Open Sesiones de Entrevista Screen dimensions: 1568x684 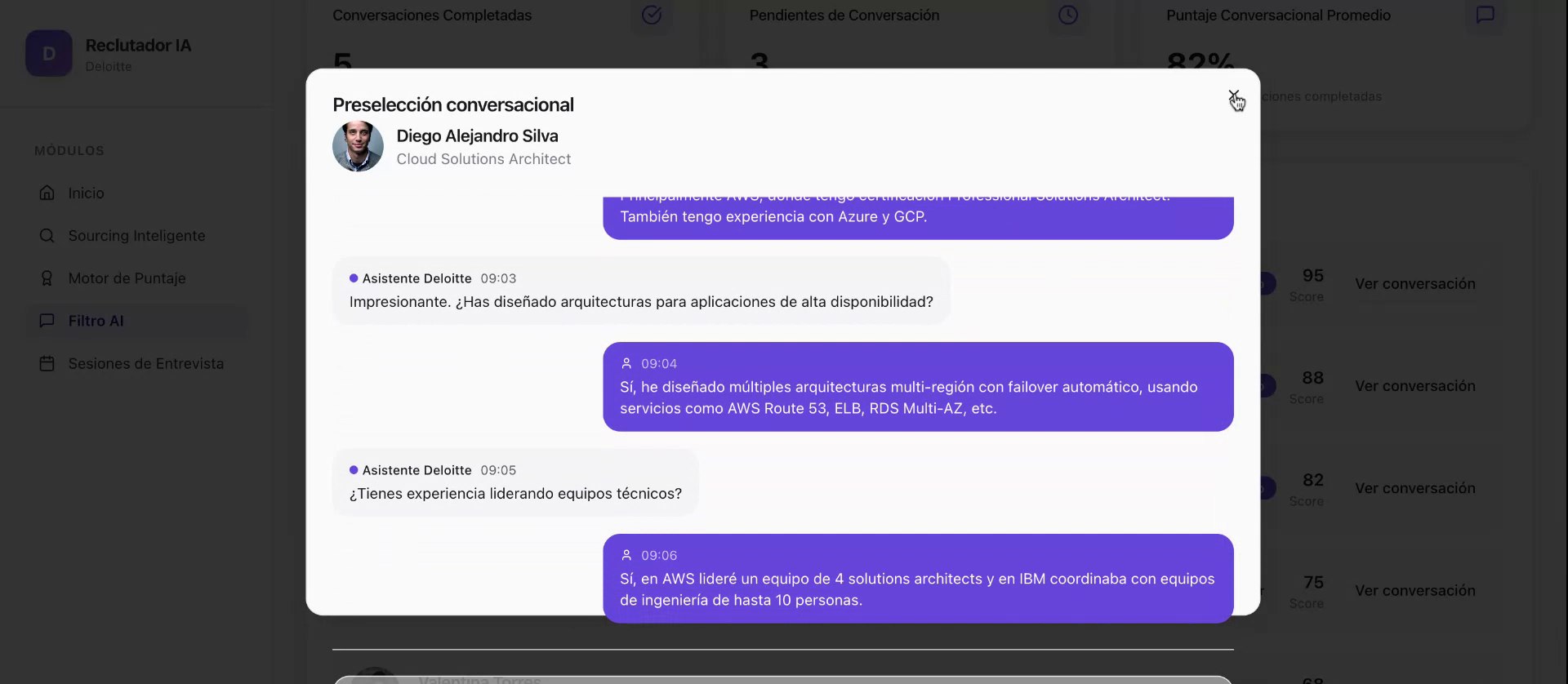tap(136, 363)
